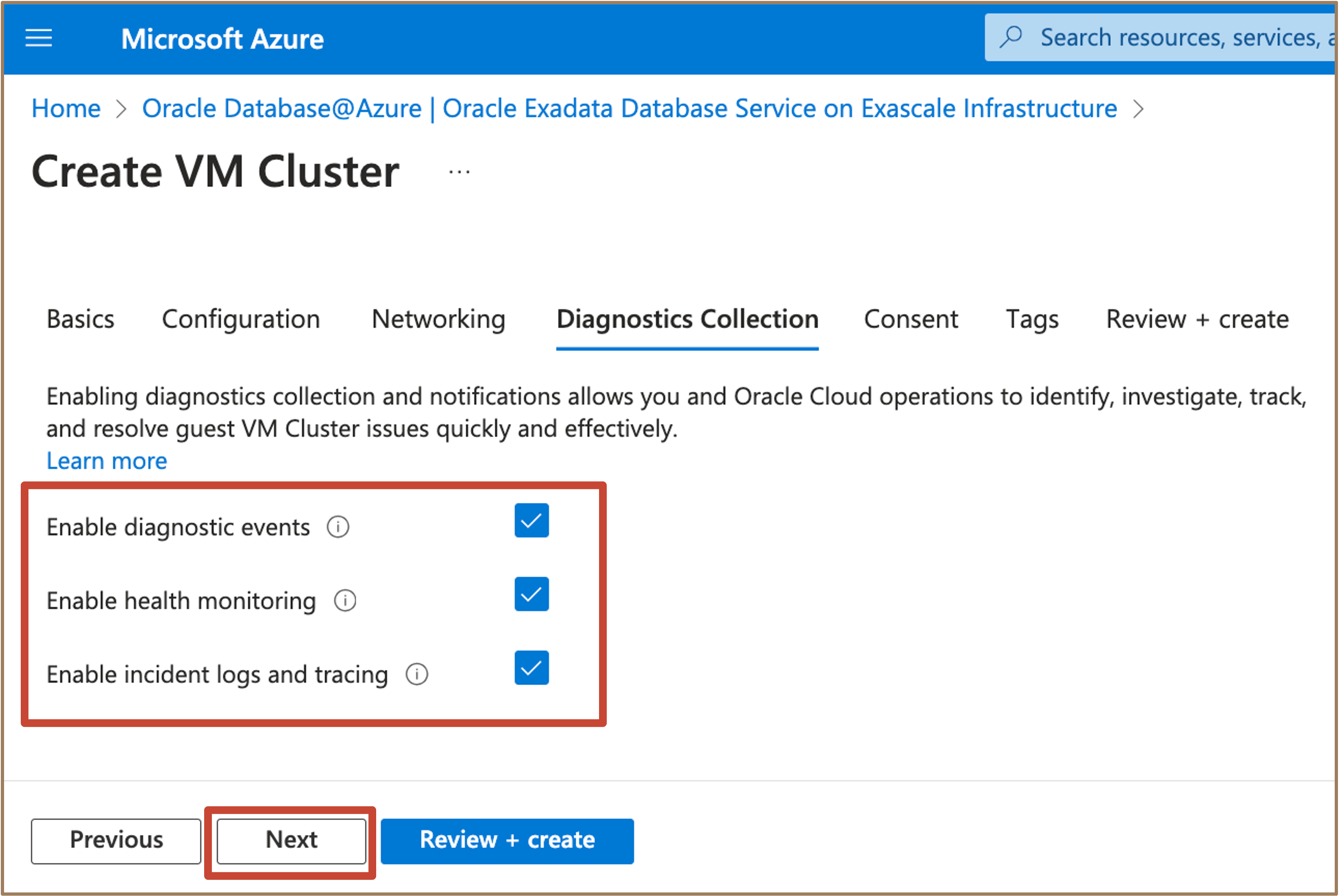Click breadcrumb chevron after Home
Image resolution: width=1340 pixels, height=896 pixels.
[121, 109]
